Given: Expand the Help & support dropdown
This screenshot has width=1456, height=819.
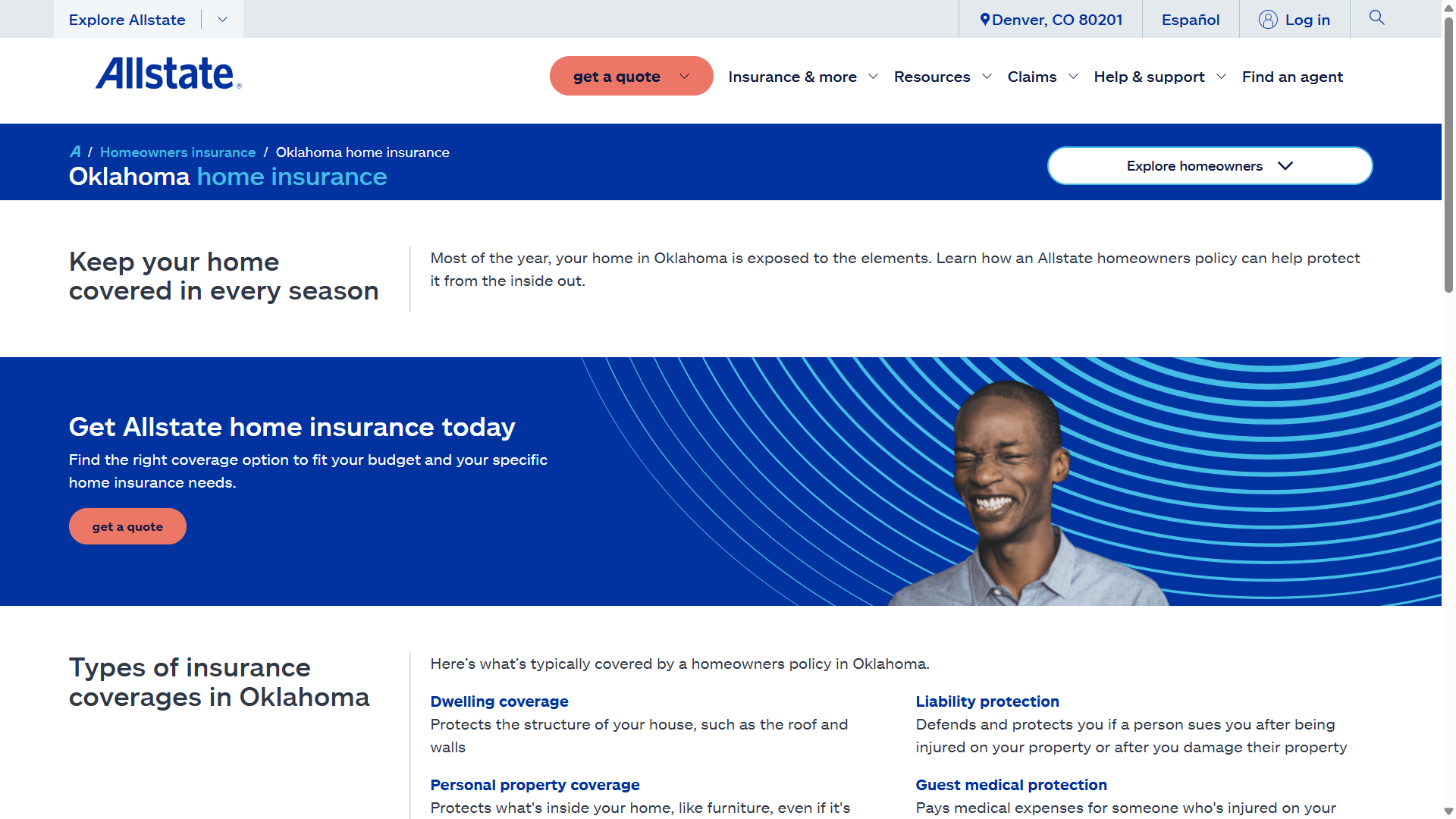Looking at the screenshot, I should (x=1150, y=77).
